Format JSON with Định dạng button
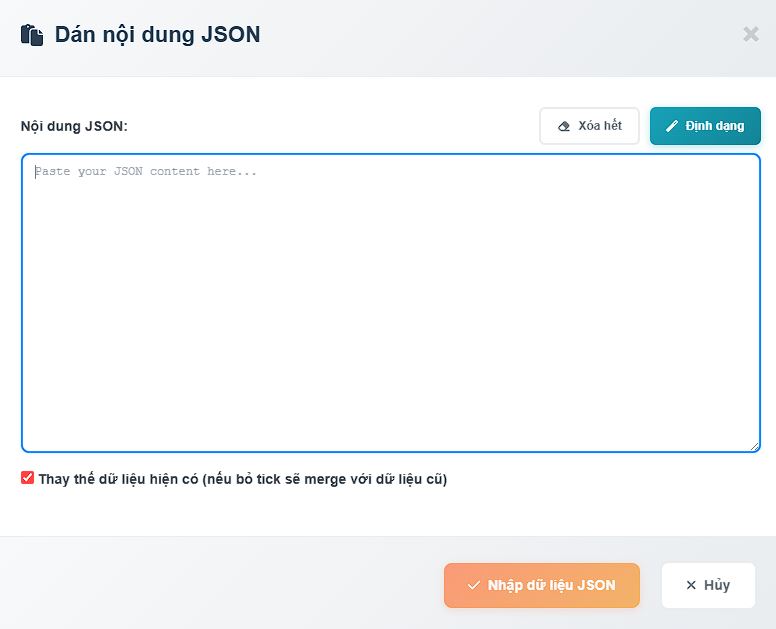The width and height of the screenshot is (776, 629). coord(705,126)
